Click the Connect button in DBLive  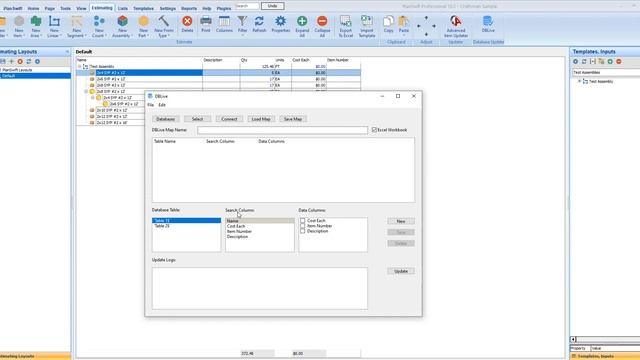tap(229, 119)
